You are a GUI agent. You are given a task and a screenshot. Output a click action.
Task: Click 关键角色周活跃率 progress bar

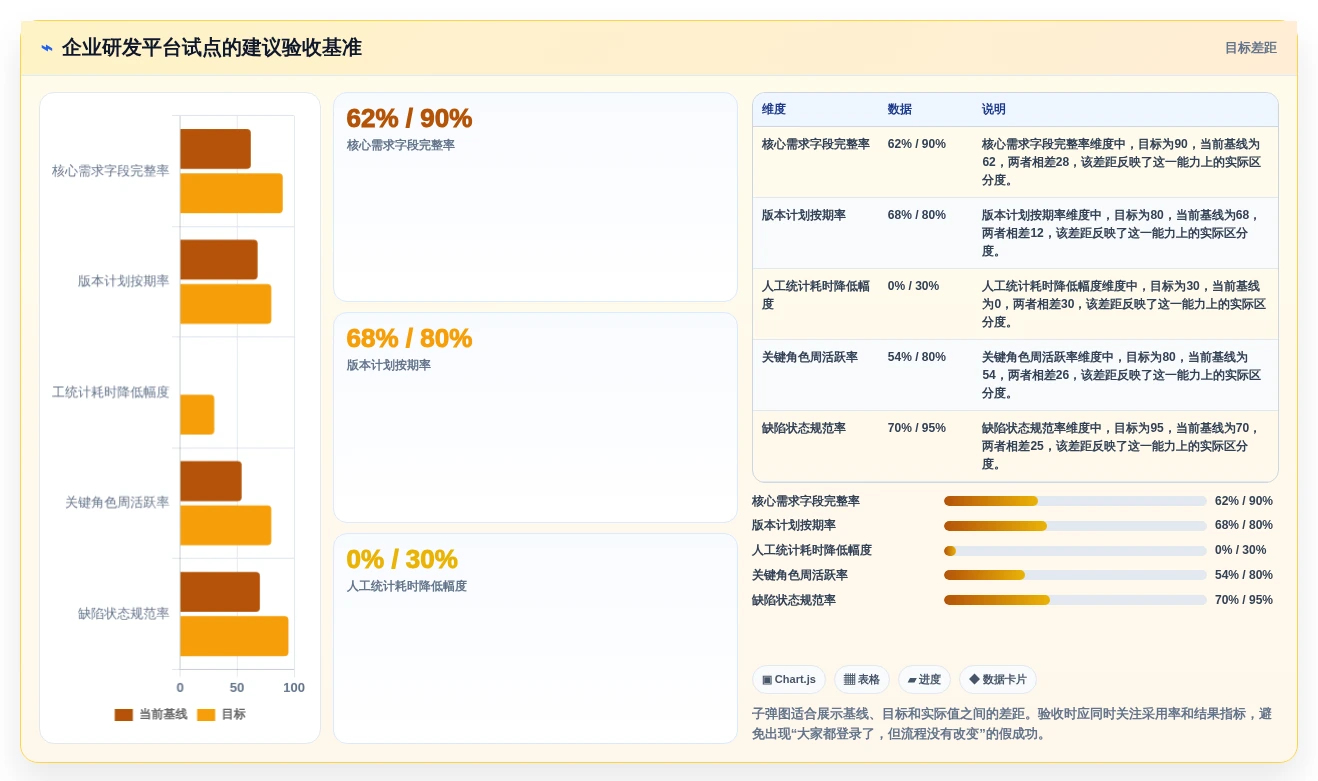[1075, 575]
